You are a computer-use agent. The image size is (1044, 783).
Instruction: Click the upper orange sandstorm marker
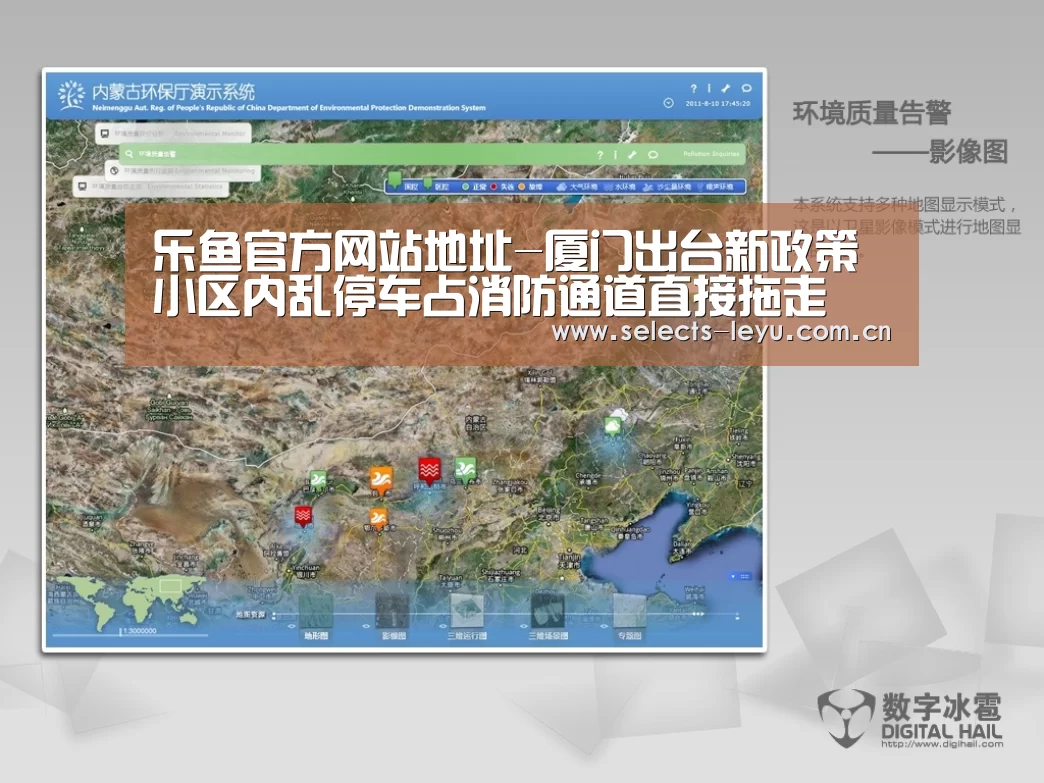381,481
